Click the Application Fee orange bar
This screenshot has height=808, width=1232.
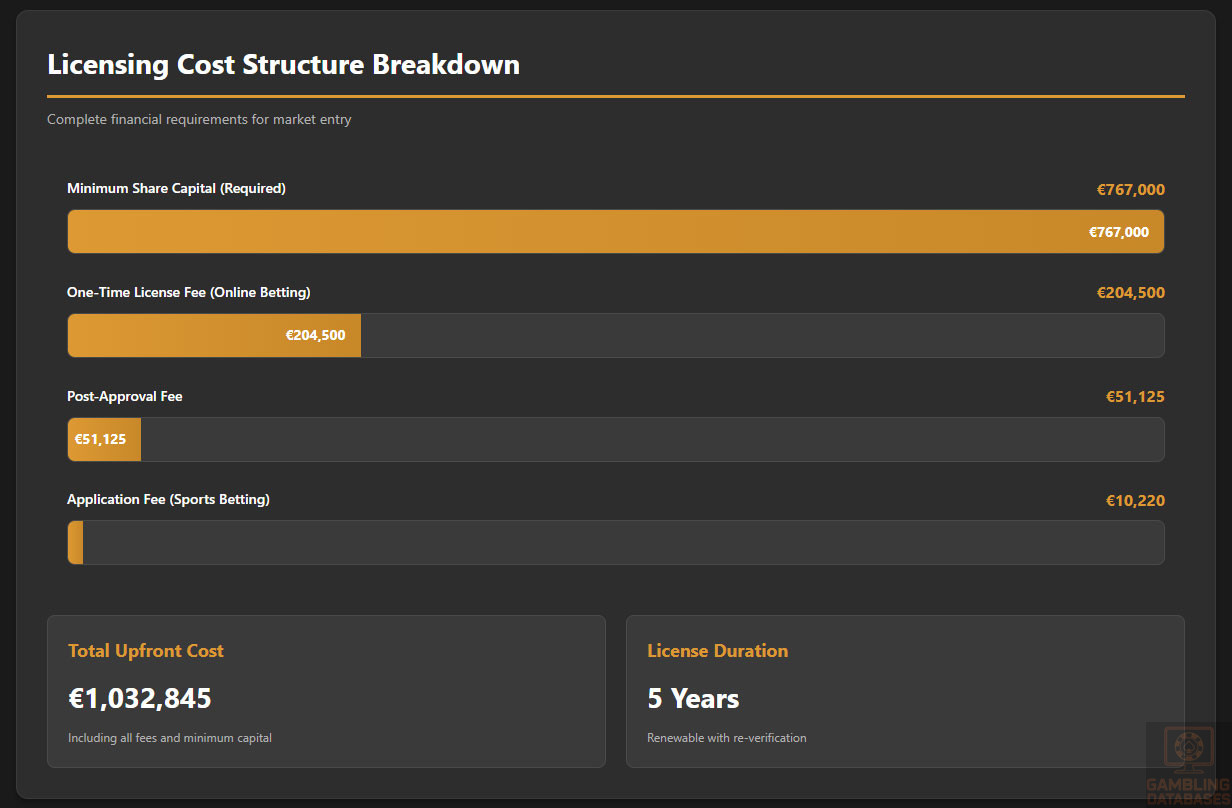click(x=75, y=543)
